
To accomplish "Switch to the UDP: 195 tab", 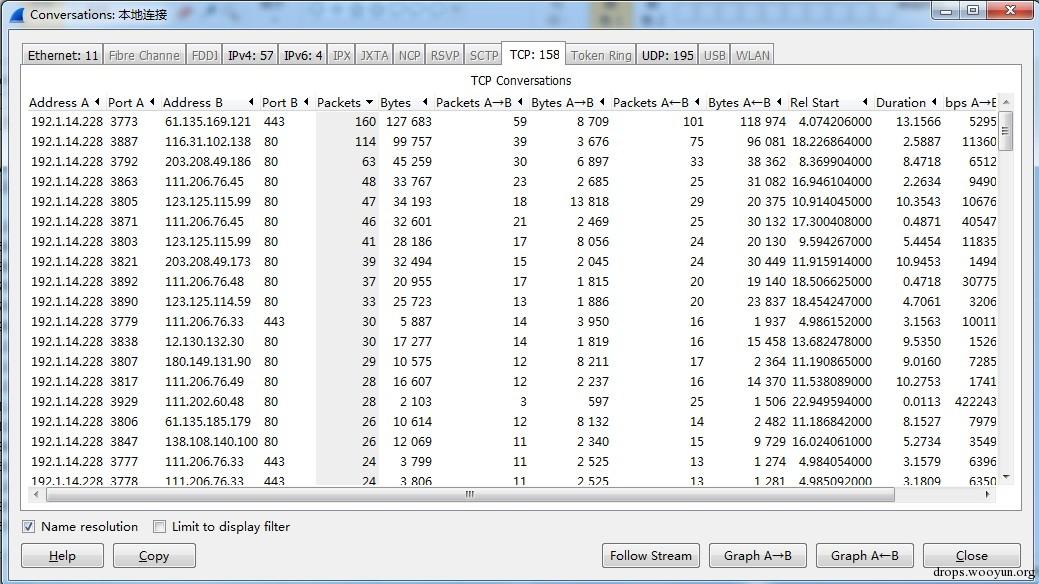I will (x=667, y=55).
